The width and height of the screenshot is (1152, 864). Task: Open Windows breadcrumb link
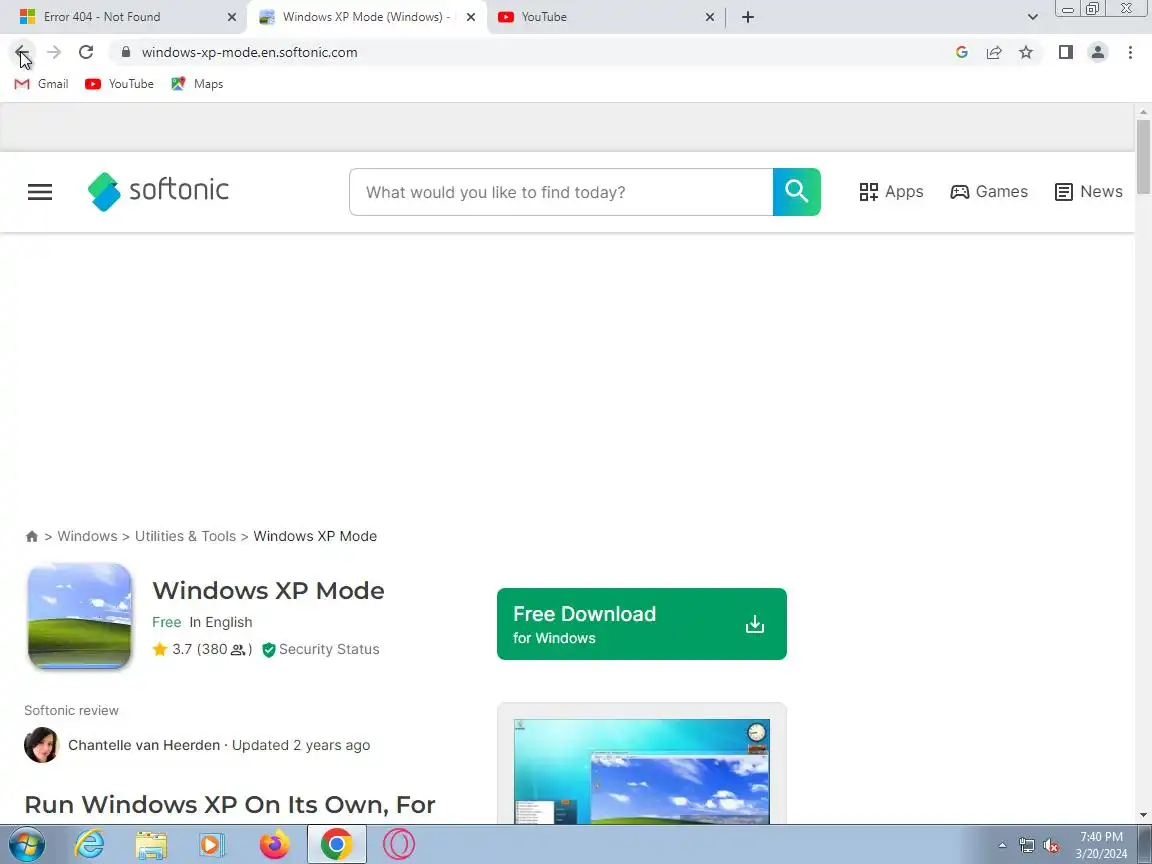87,536
